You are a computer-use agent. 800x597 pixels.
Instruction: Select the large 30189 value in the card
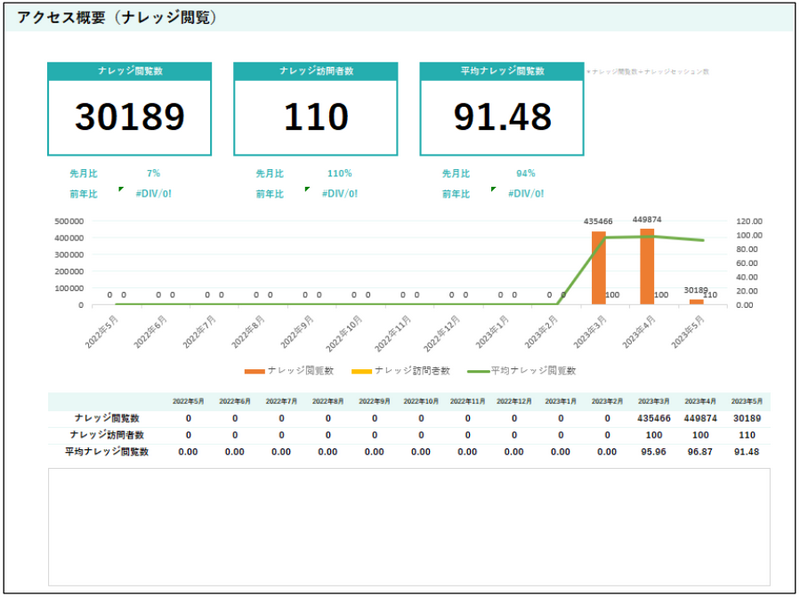coord(130,117)
